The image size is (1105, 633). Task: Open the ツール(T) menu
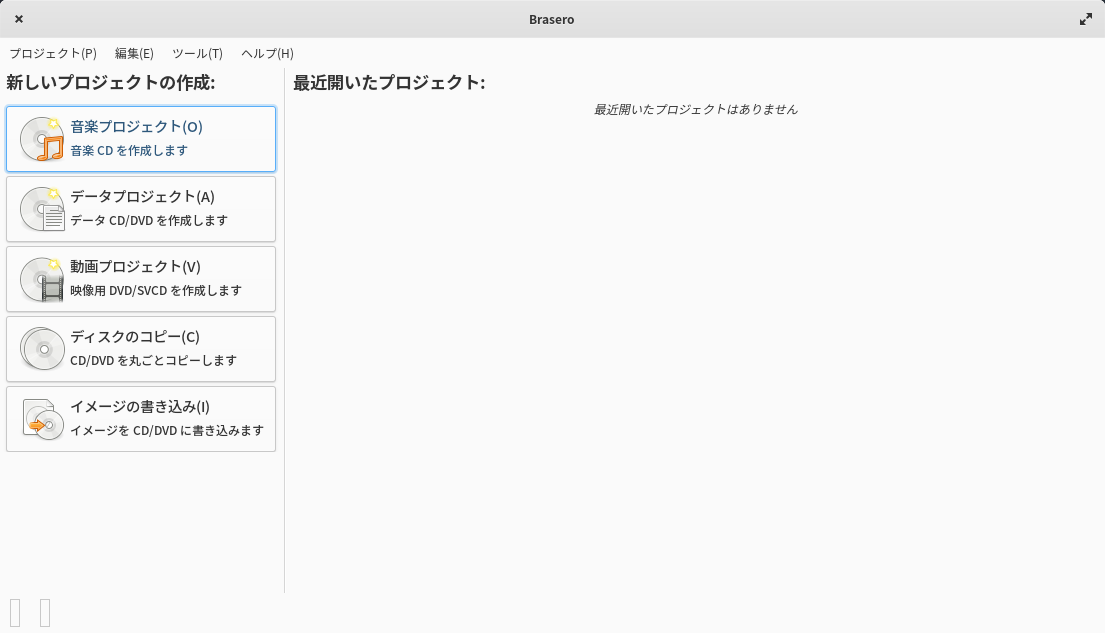click(197, 54)
